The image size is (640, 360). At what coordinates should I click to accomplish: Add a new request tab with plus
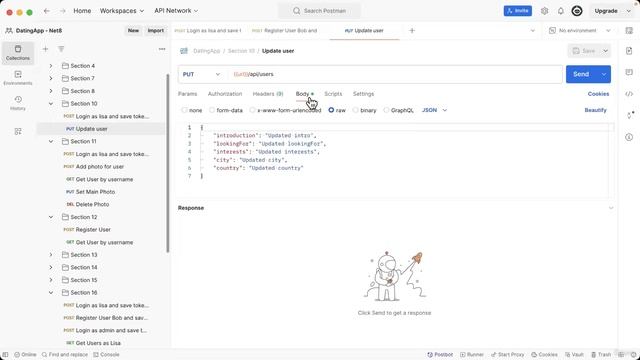point(412,31)
